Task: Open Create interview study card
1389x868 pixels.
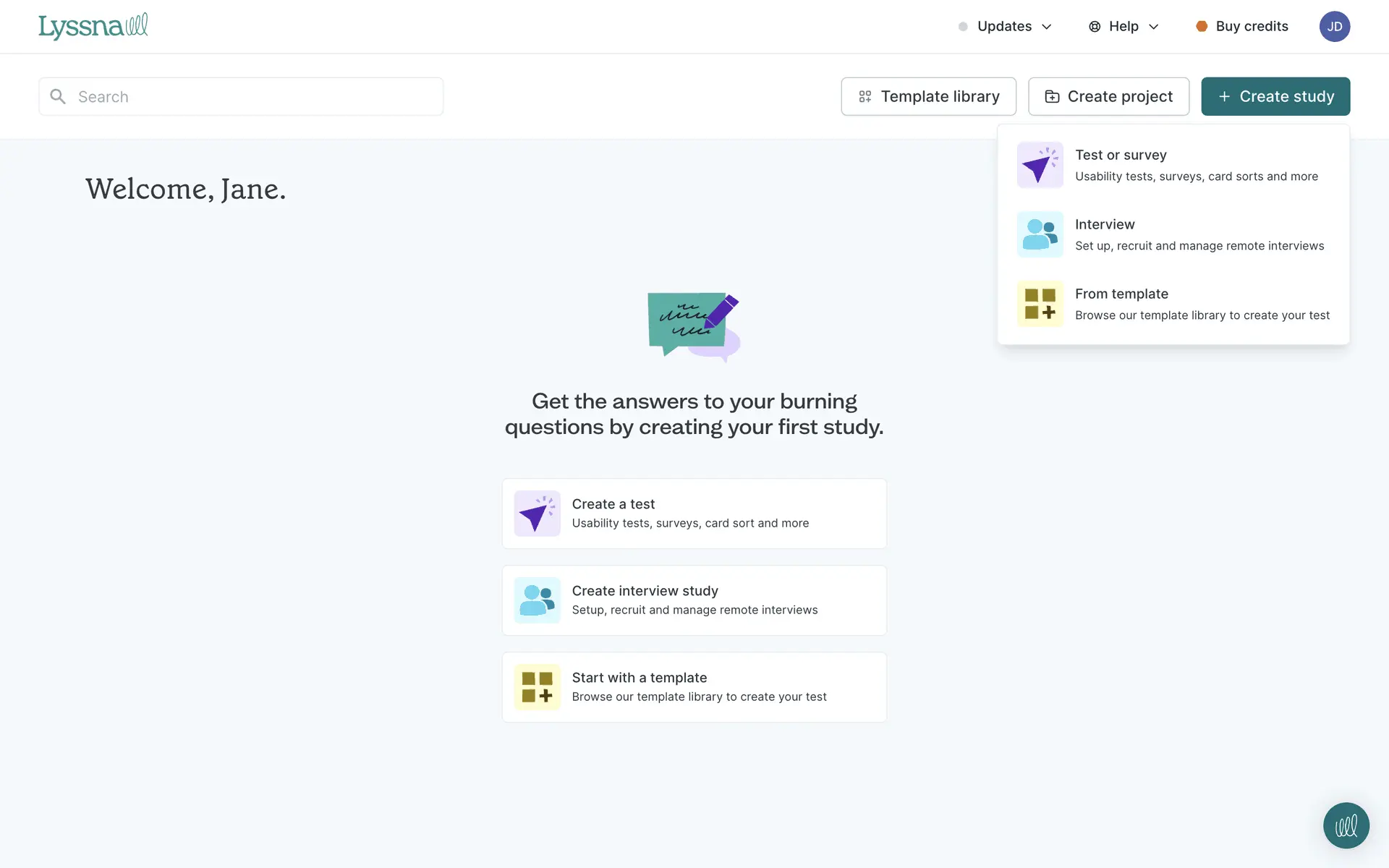Action: tap(694, 600)
